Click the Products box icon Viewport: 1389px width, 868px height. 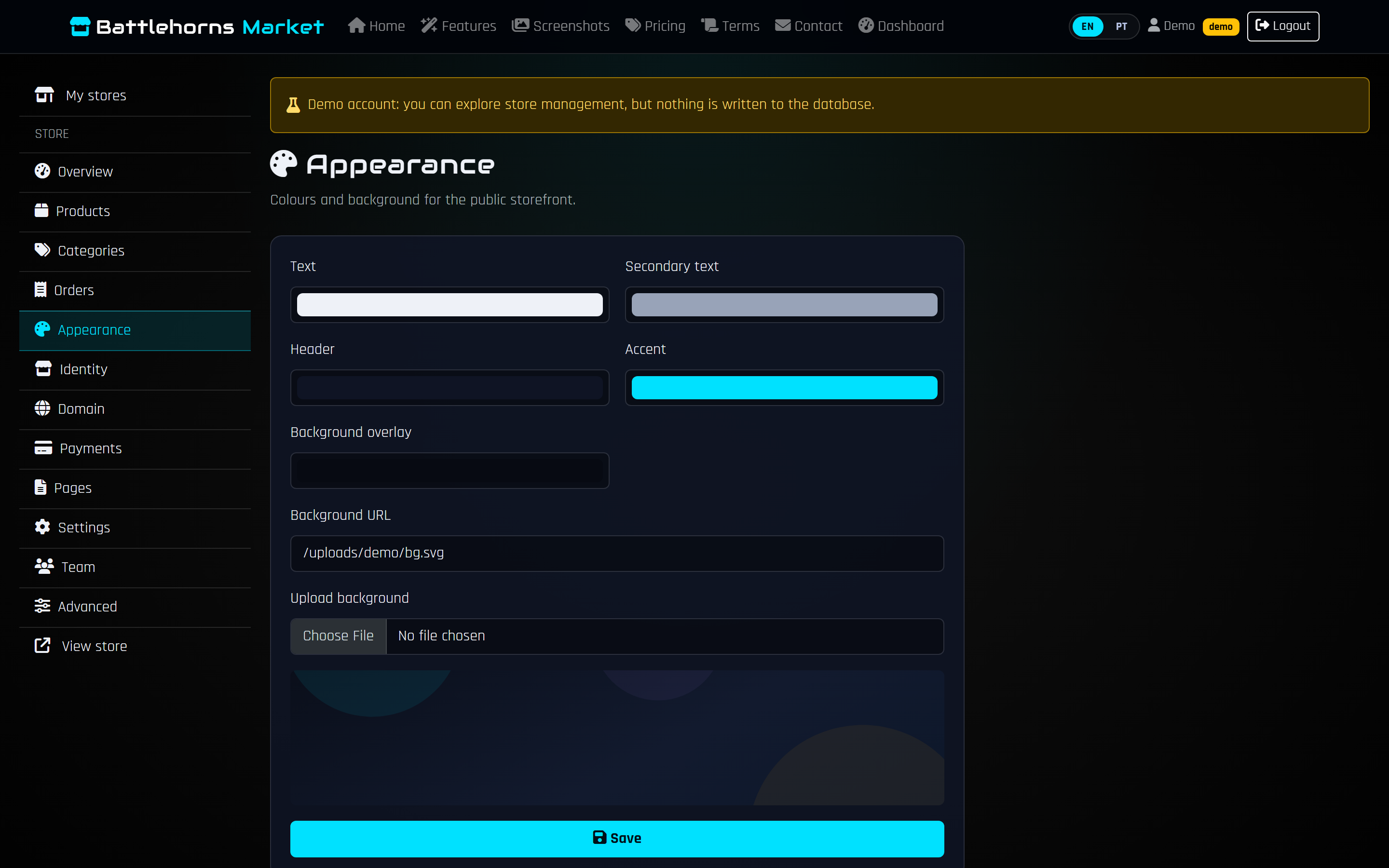(x=41, y=211)
